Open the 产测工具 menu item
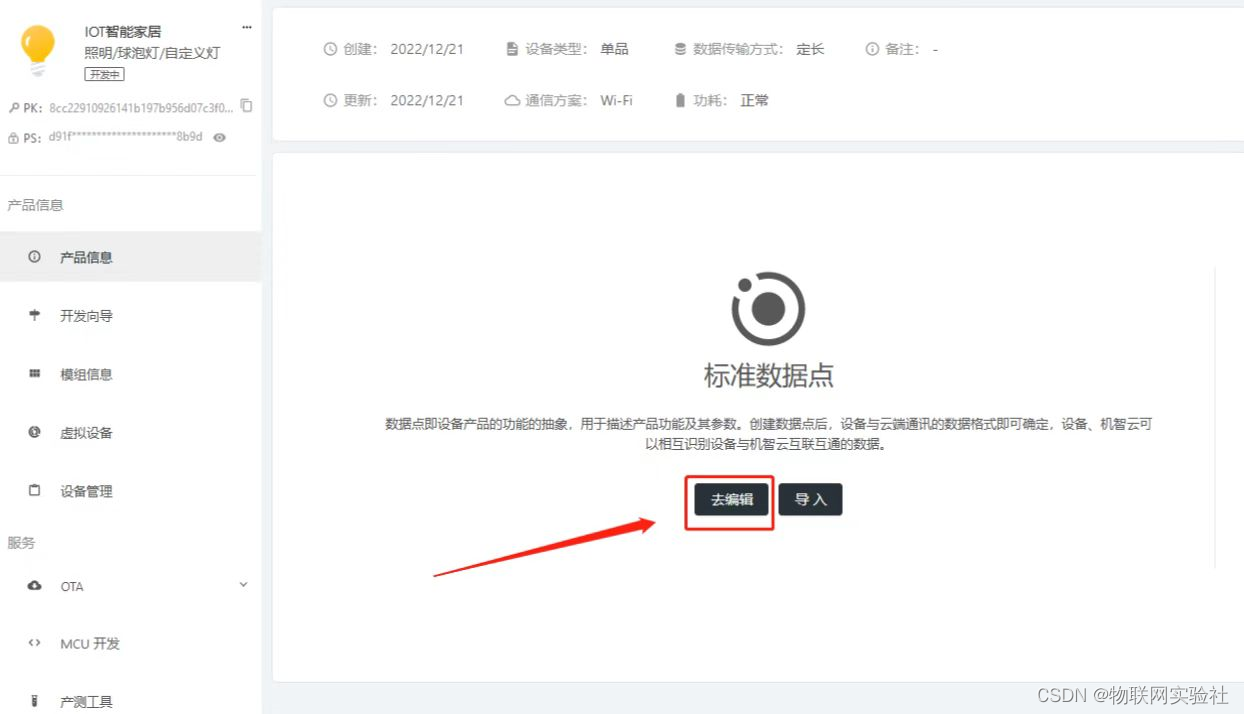This screenshot has height=714, width=1244. point(130,701)
